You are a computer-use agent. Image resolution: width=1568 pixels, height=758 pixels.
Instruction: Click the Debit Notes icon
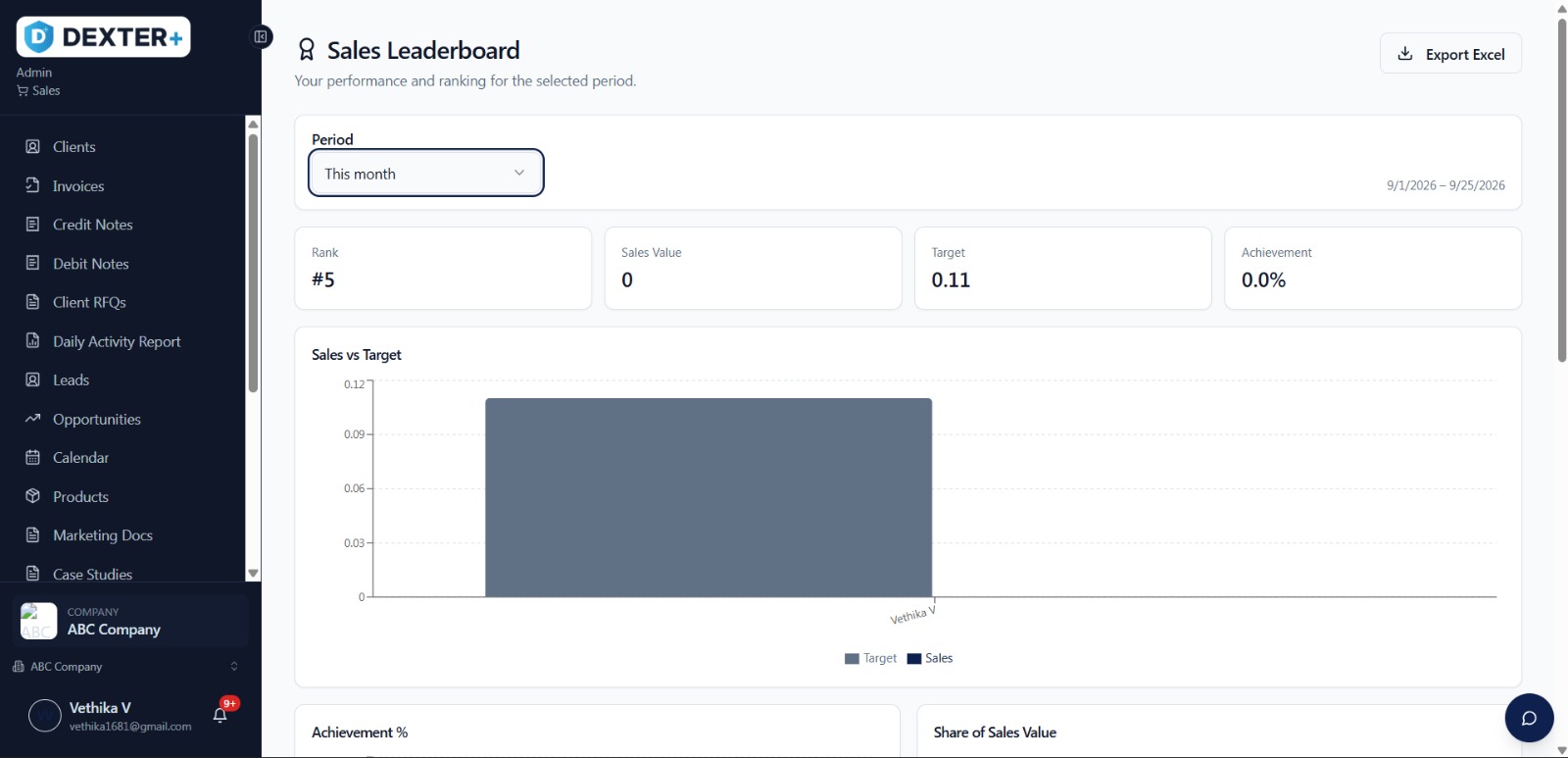click(32, 263)
